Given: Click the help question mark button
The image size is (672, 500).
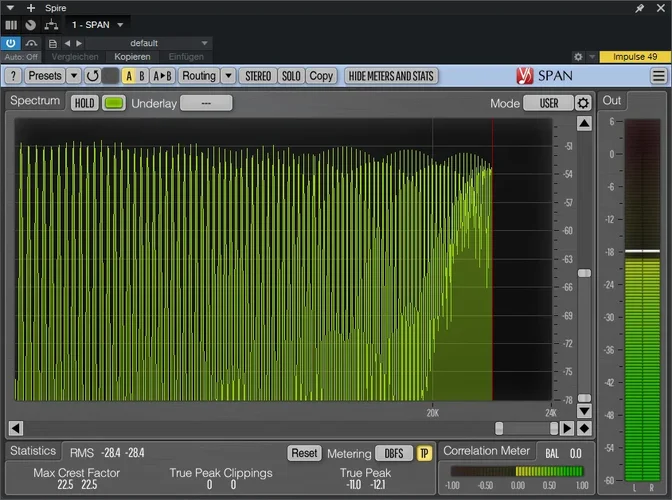Looking at the screenshot, I should 13,76.
